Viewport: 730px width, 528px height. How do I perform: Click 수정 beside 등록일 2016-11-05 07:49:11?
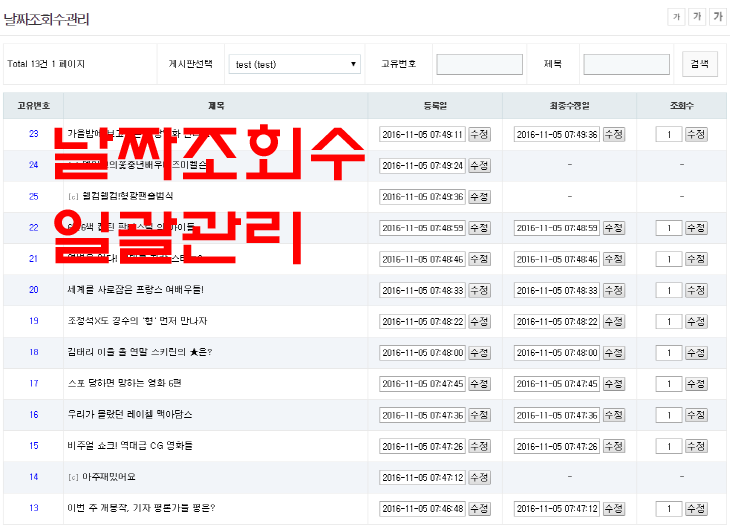[x=479, y=134]
